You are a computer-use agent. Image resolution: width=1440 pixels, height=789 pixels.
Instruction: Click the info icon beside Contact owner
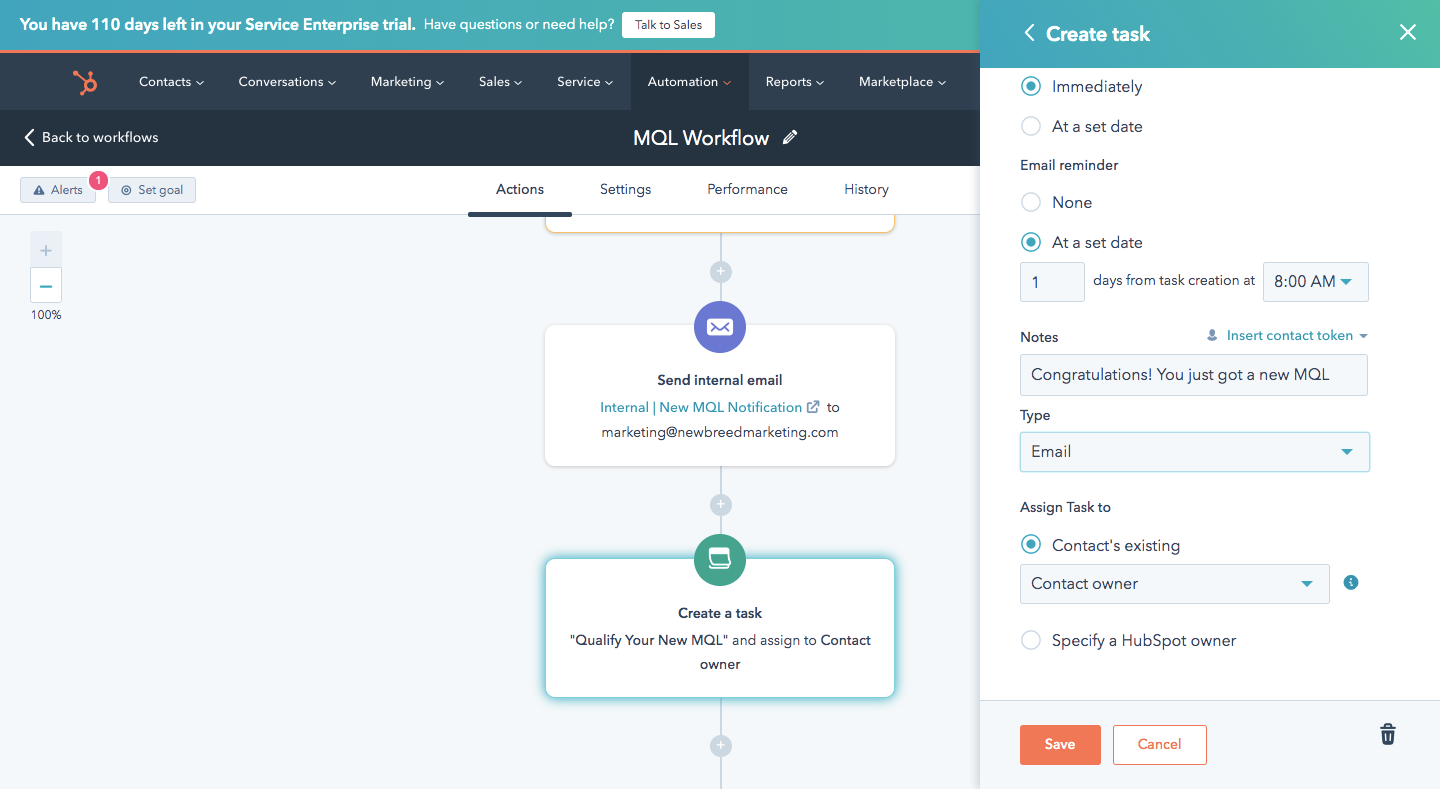click(x=1351, y=583)
